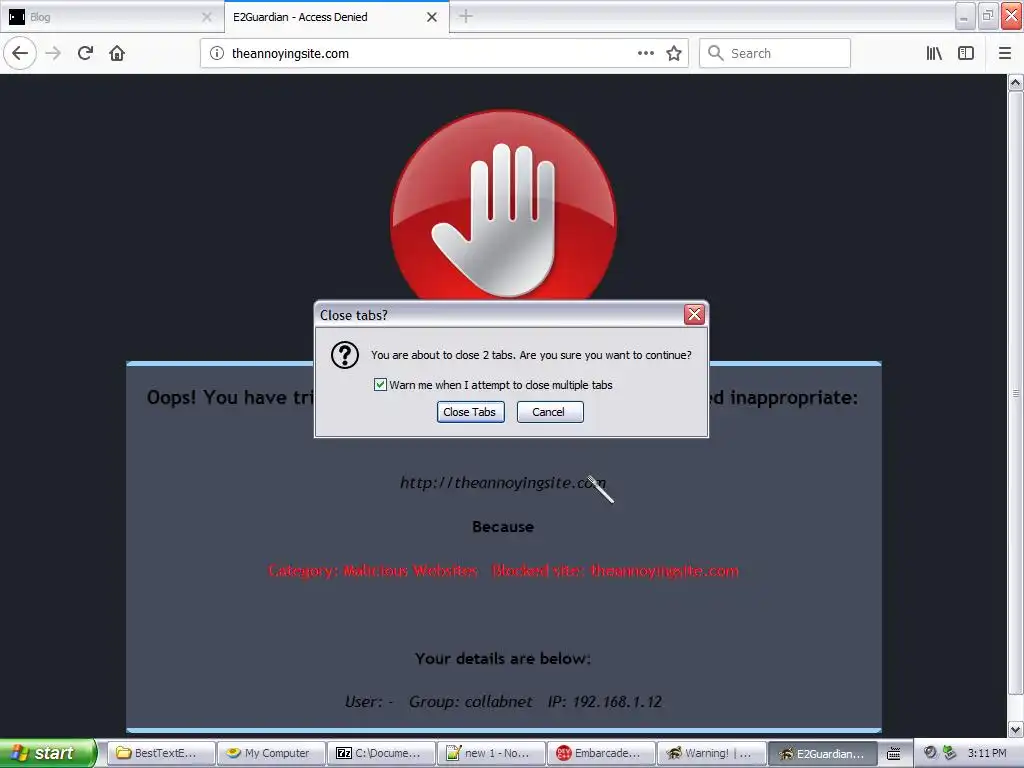The width and height of the screenshot is (1024, 768).
Task: Select the E2Guardian - Access Denied tab
Action: coord(336,17)
